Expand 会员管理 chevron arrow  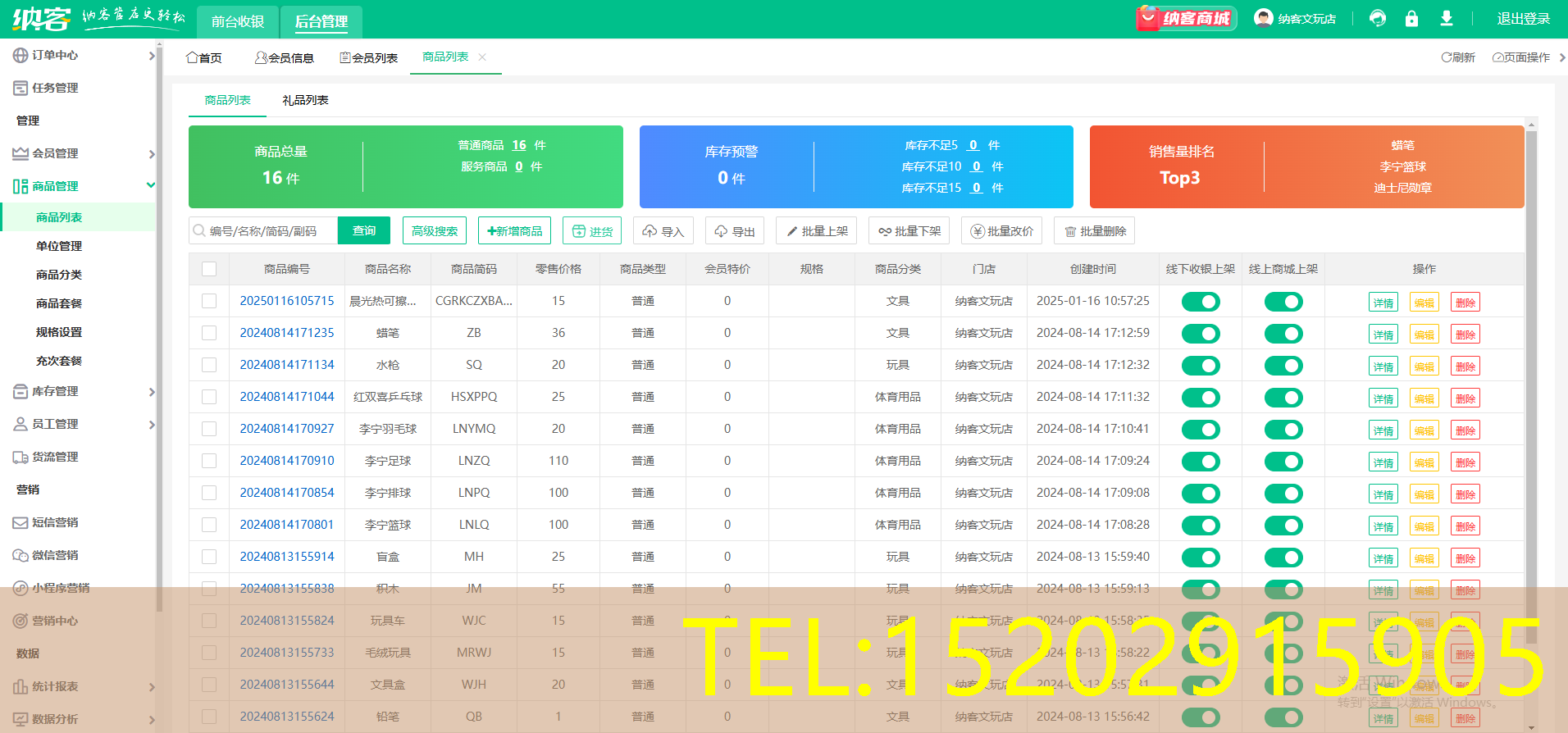[152, 154]
